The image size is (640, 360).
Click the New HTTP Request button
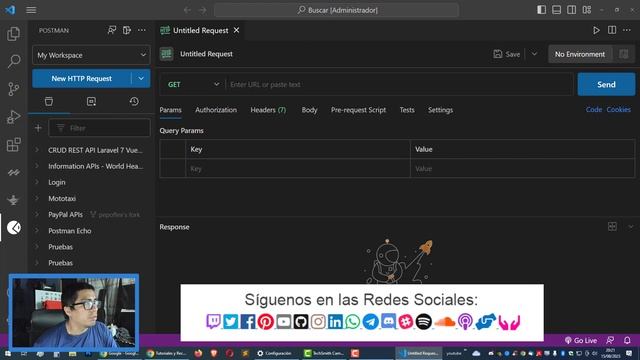pyautogui.click(x=82, y=78)
